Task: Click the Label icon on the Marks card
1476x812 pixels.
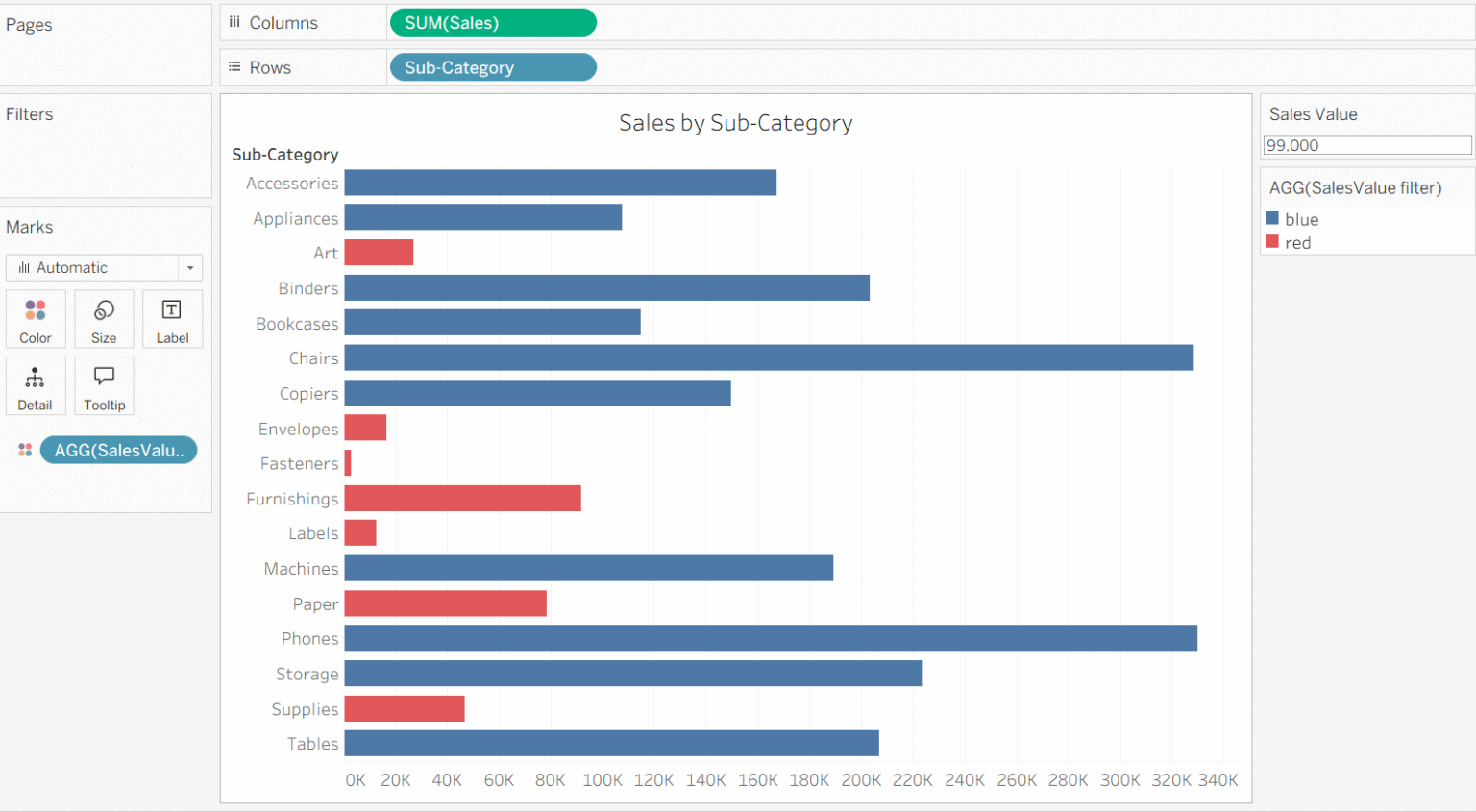Action: [172, 318]
